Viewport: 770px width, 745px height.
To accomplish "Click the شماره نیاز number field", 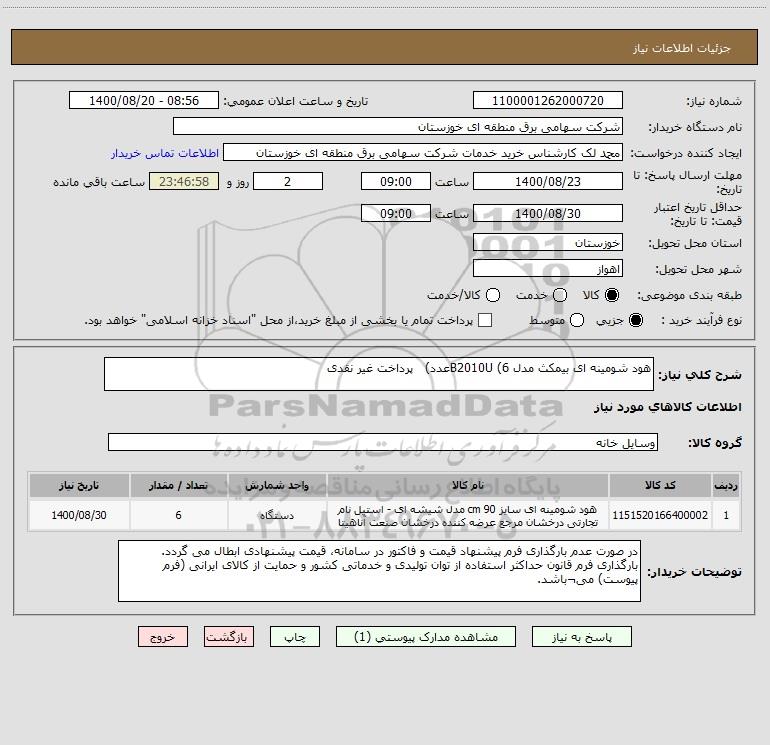I will coord(548,100).
